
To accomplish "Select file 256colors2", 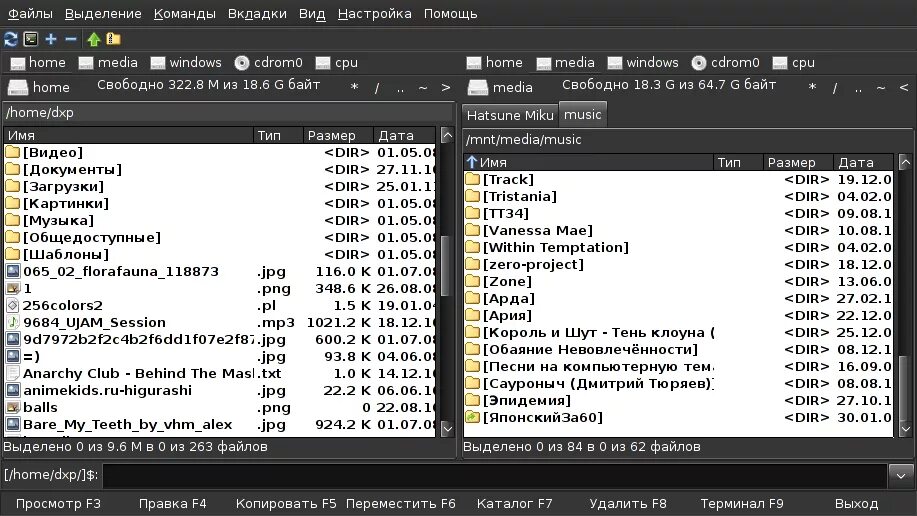I will (x=220, y=305).
